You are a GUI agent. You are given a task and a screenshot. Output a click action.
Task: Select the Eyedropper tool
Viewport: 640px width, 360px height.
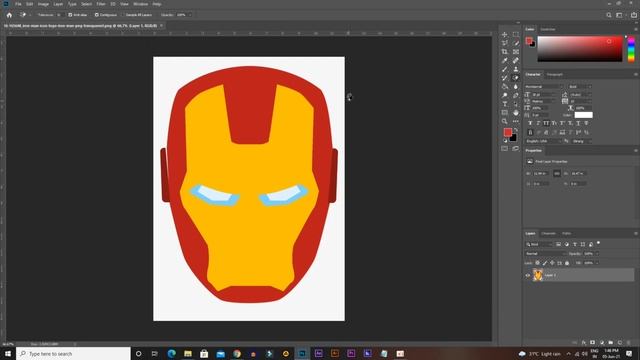pyautogui.click(x=504, y=60)
